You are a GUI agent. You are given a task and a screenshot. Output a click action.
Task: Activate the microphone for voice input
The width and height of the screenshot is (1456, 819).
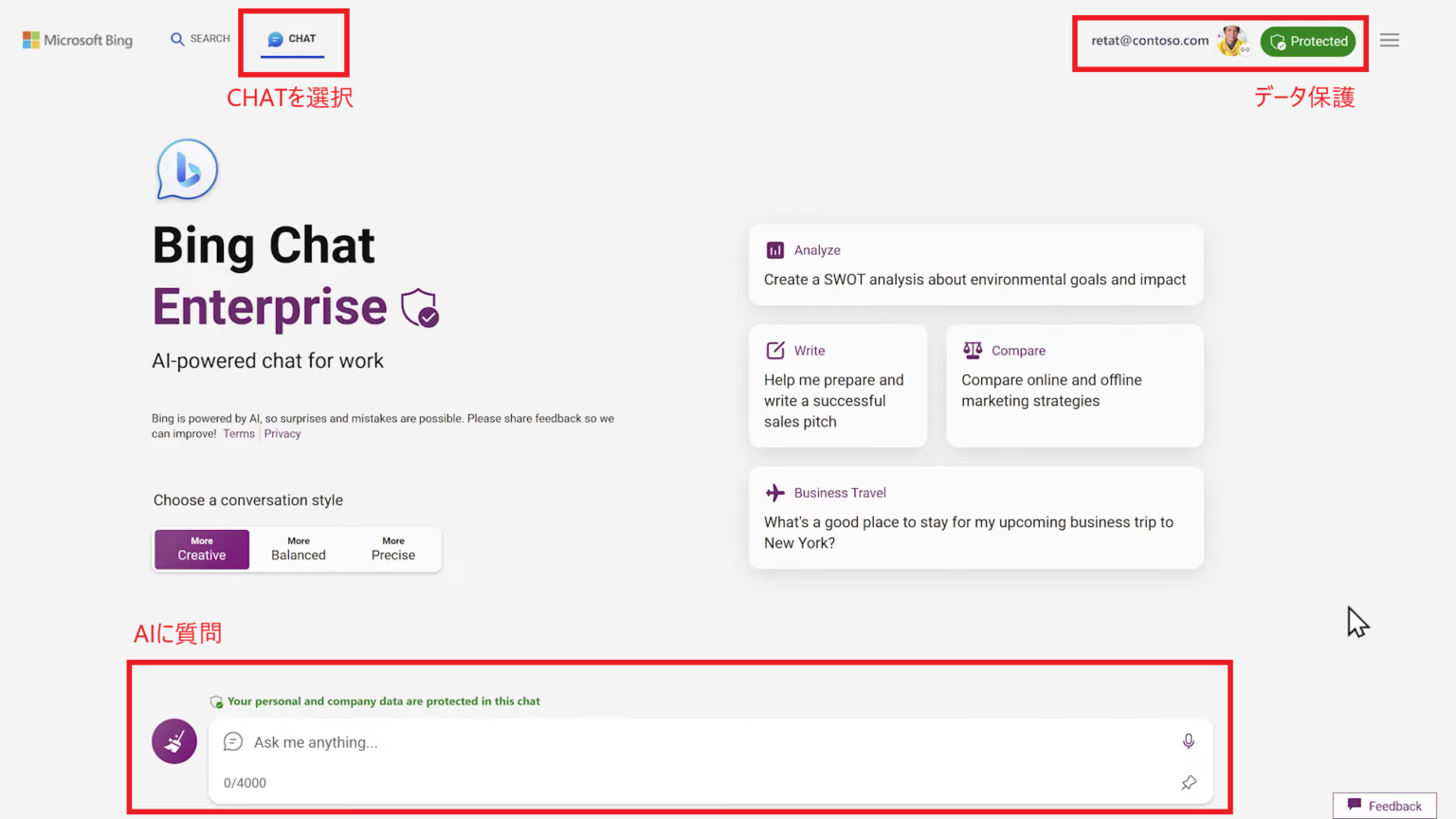pos(1189,741)
